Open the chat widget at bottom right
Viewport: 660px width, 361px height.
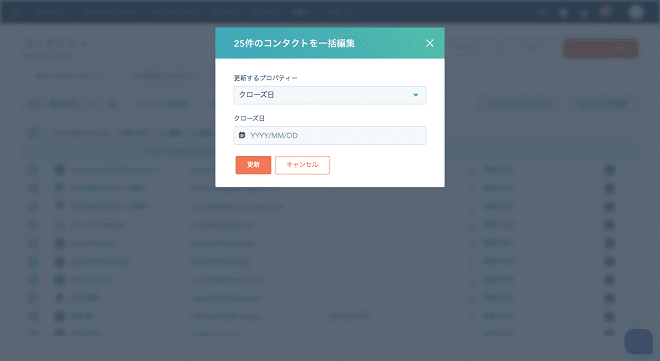pos(638,341)
